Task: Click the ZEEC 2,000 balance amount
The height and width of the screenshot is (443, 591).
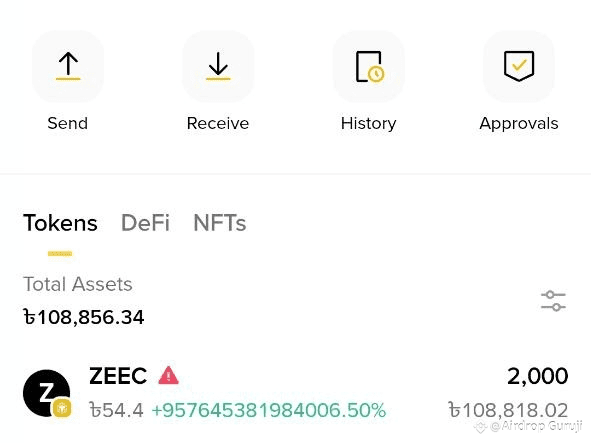Action: point(537,376)
